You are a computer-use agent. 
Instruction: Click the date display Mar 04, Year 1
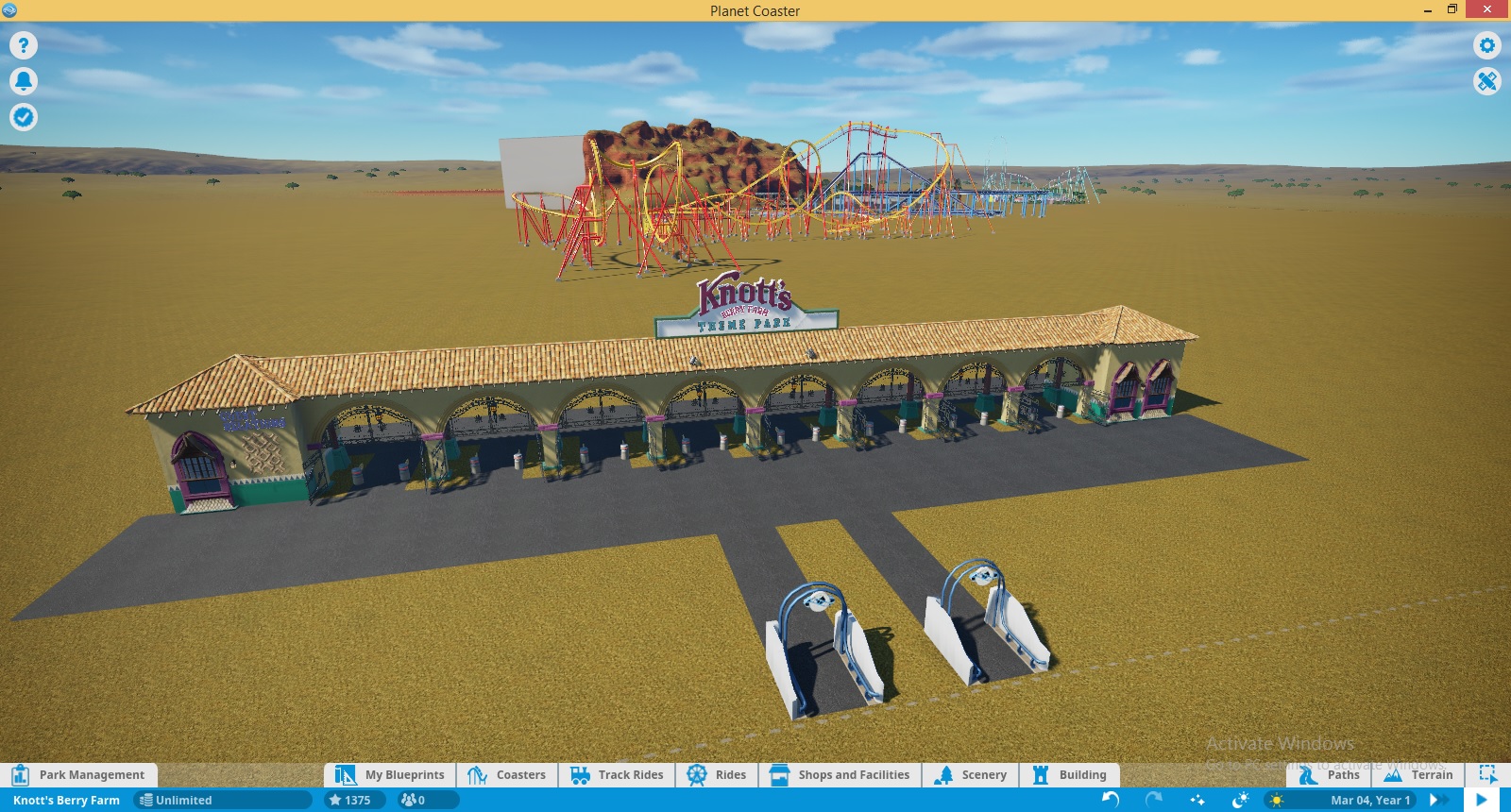point(1370,800)
